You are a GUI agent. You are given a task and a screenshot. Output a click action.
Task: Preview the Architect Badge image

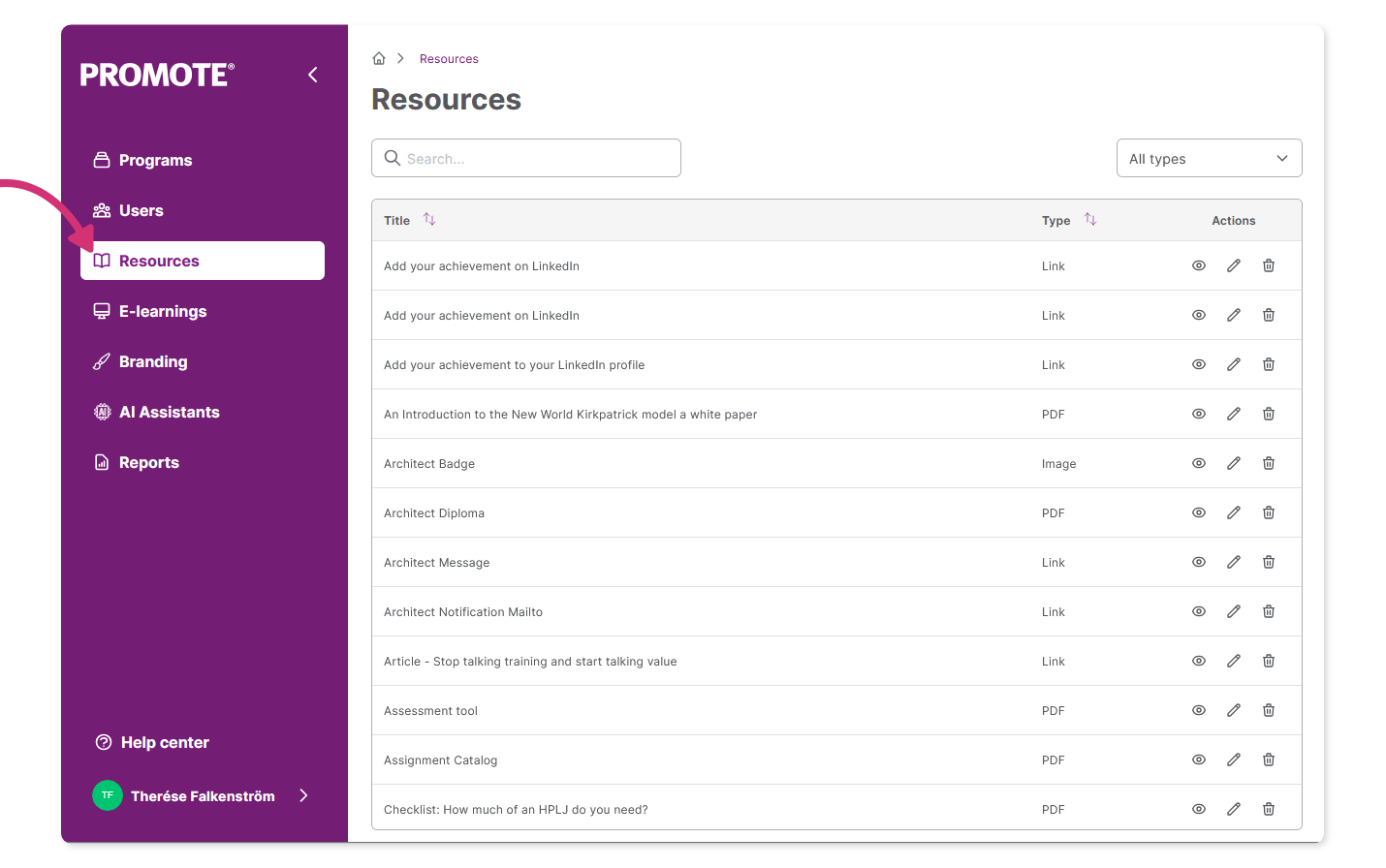pos(1199,463)
